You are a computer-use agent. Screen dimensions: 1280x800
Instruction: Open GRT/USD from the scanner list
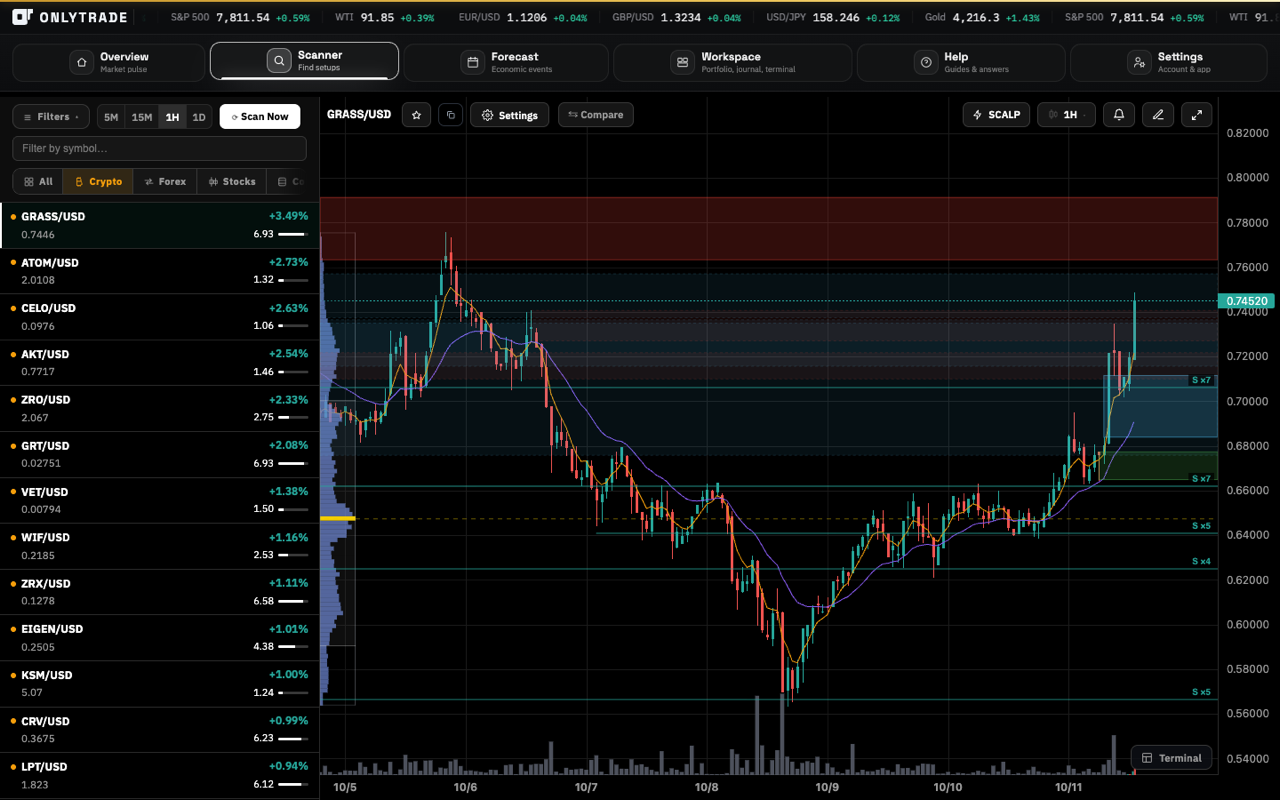pyautogui.click(x=160, y=455)
